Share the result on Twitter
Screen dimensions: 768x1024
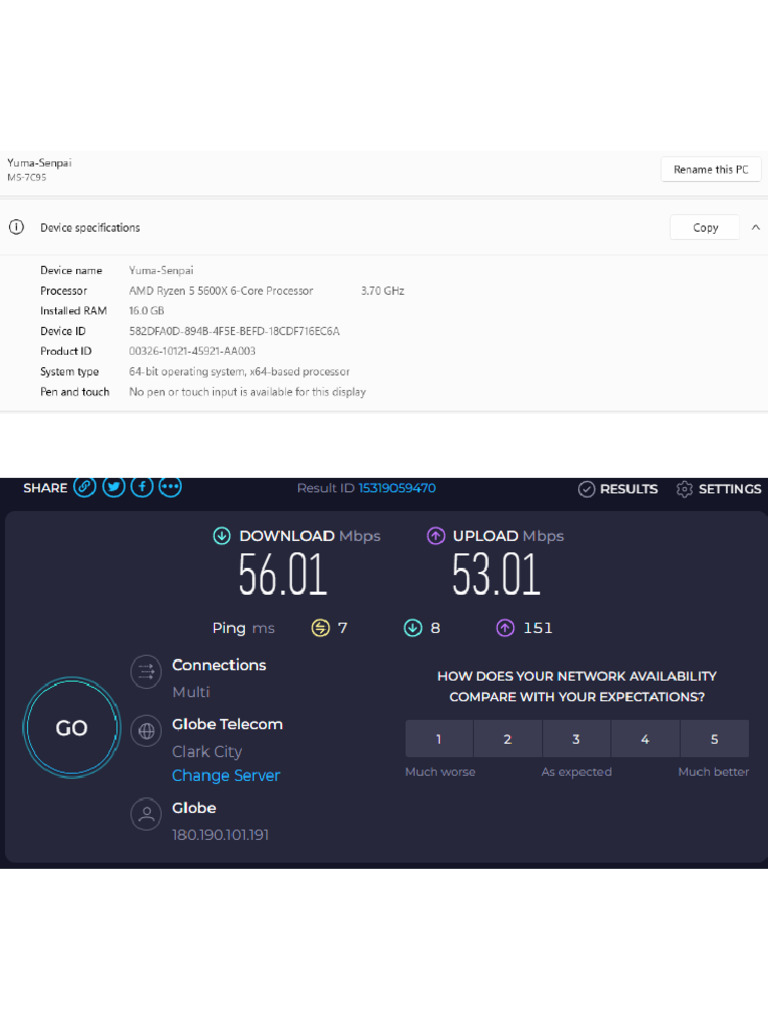click(114, 487)
